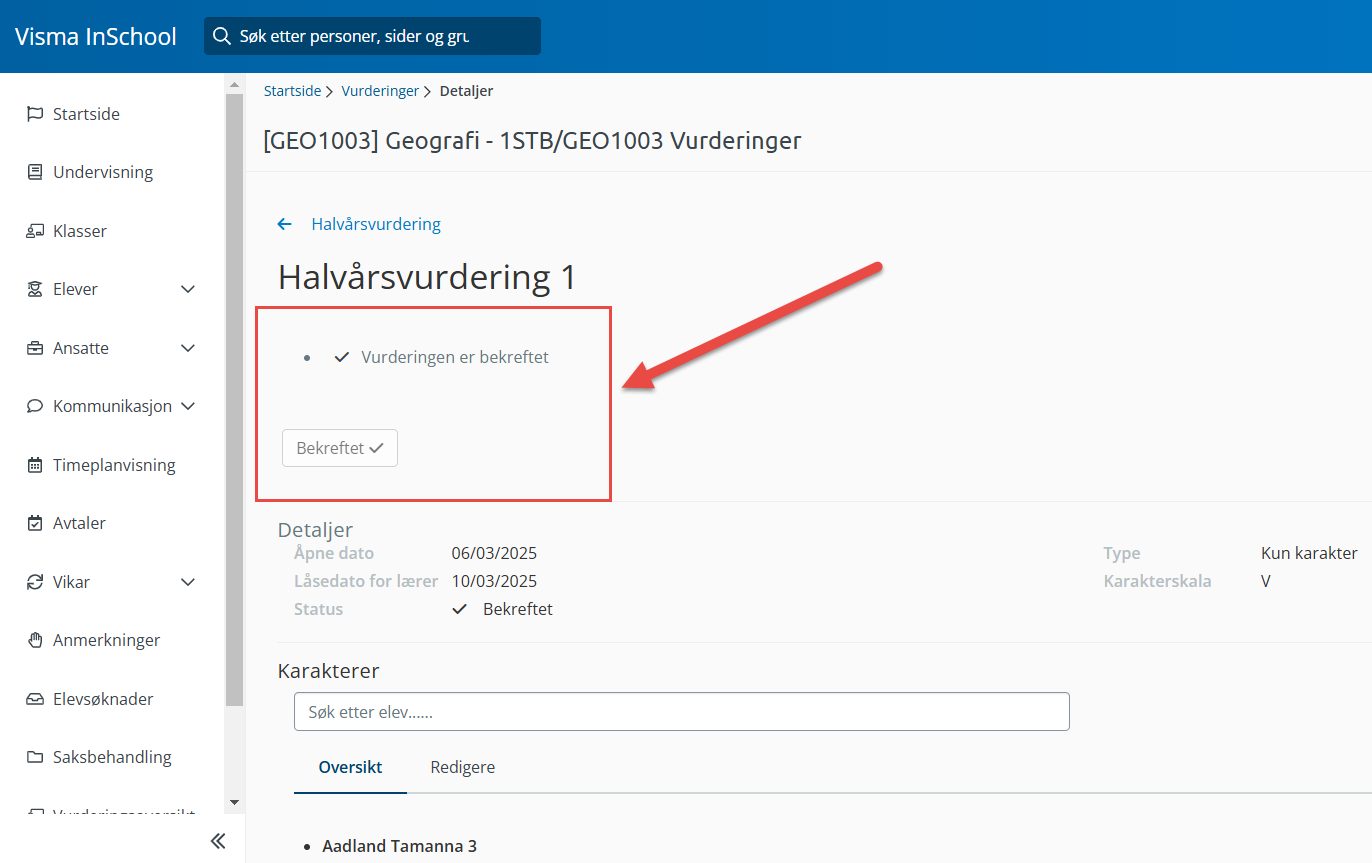Click the Visma InSchool logo text

(96, 37)
